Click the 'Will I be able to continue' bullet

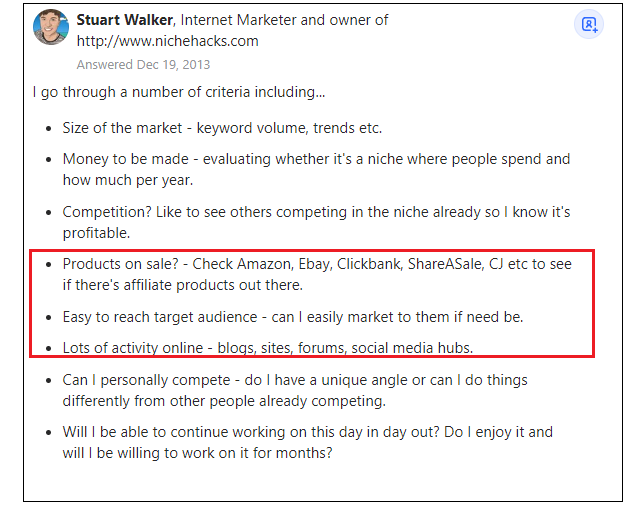pyautogui.click(x=308, y=432)
